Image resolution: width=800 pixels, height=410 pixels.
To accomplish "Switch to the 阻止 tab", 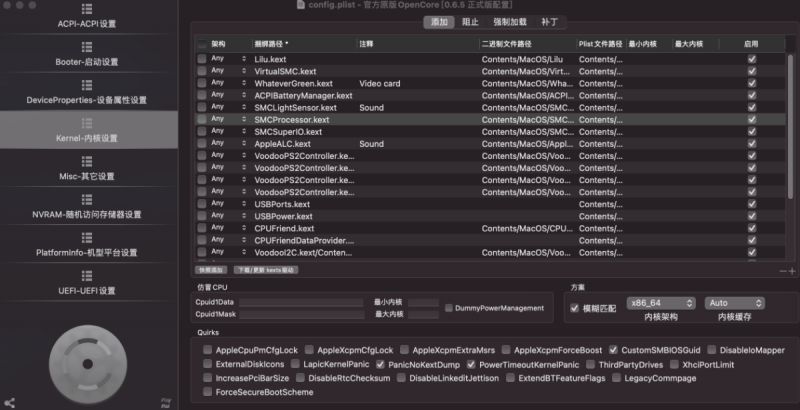I will click(x=470, y=22).
